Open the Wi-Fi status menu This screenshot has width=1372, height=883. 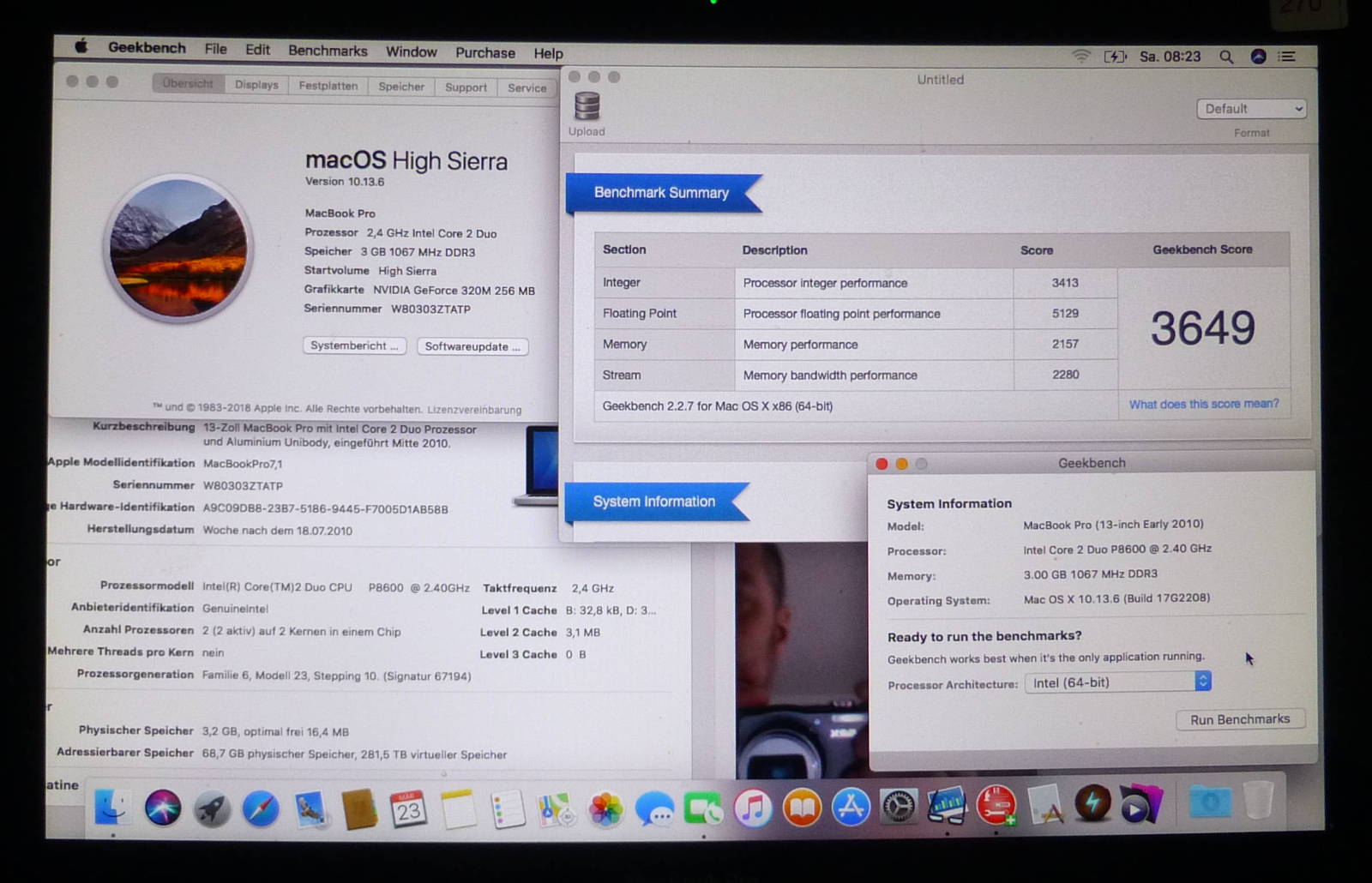tap(1081, 57)
